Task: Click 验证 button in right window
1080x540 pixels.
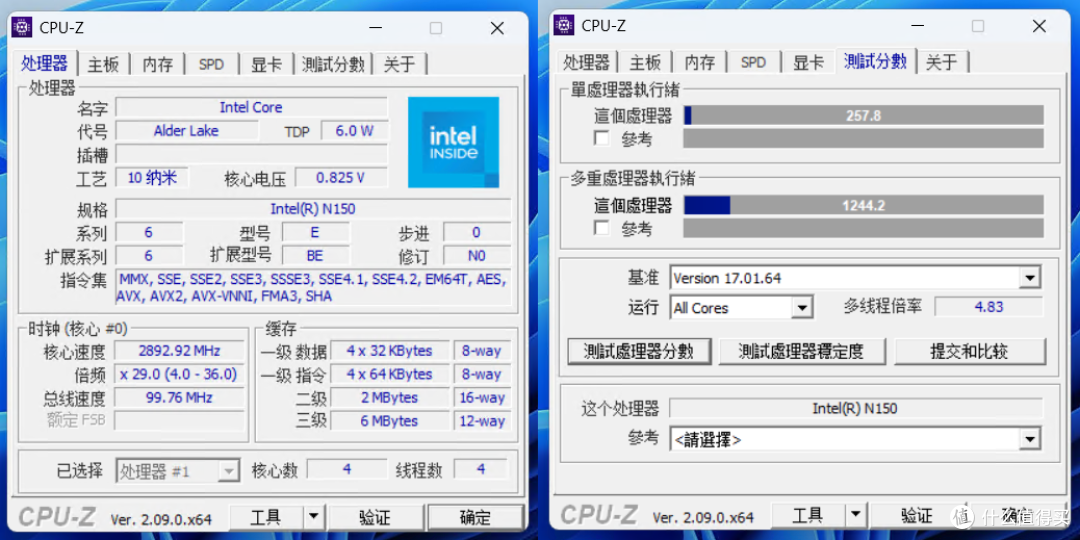Action: (917, 515)
